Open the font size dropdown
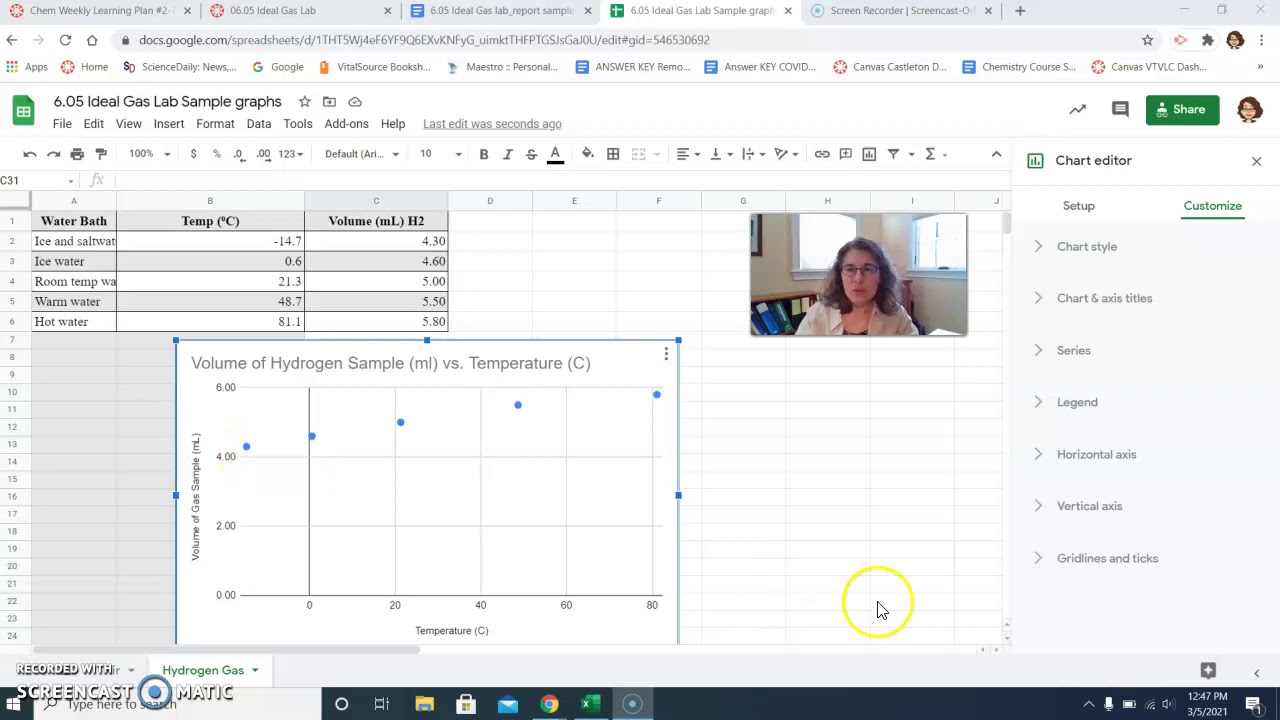Viewport: 1280px width, 720px height. (440, 154)
